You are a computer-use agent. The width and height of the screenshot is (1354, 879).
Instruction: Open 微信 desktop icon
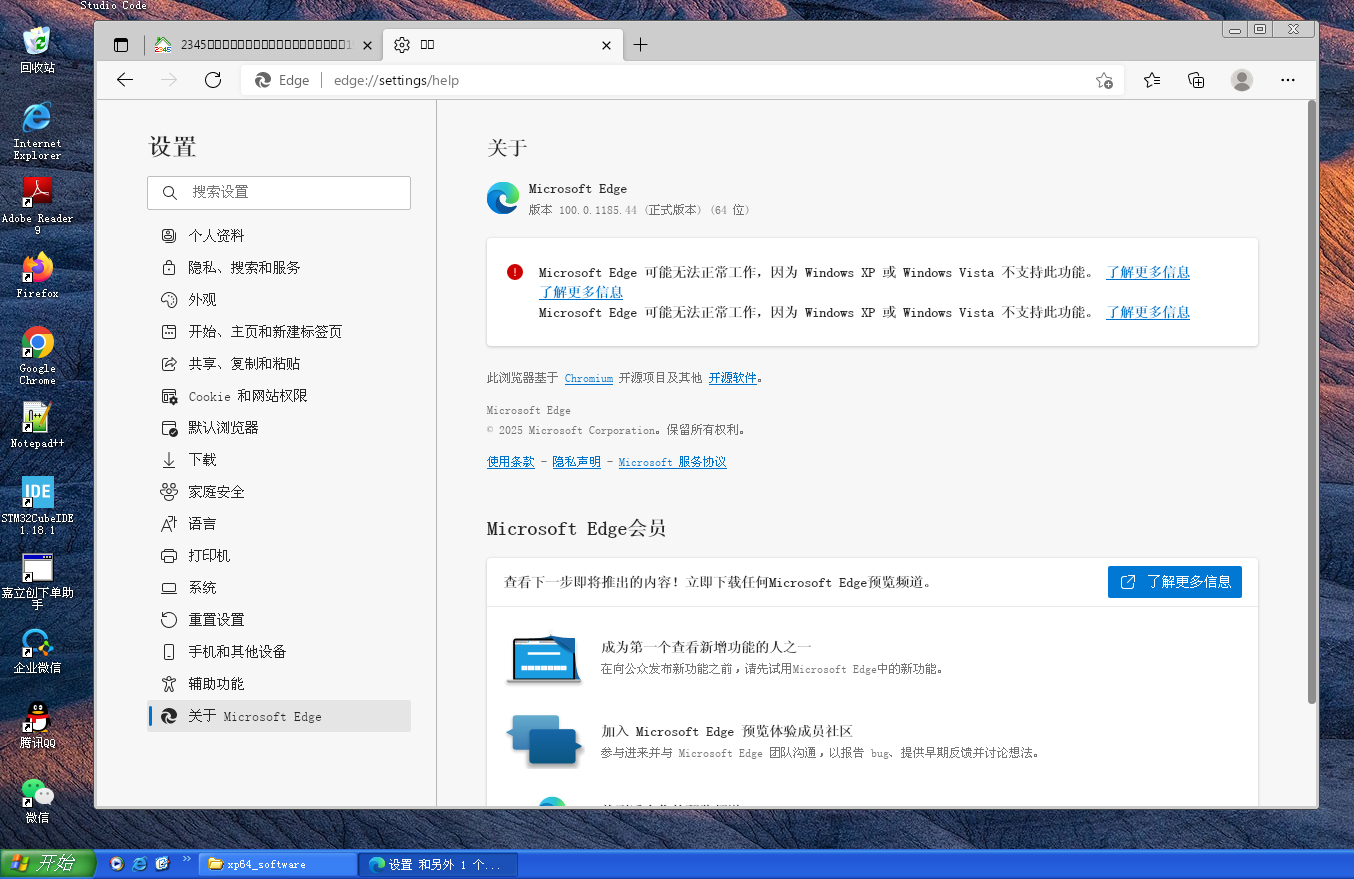click(37, 800)
